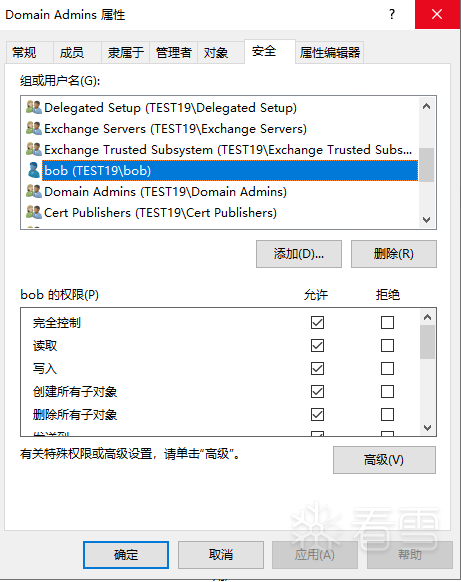
Task: Click the Exchange Servers group icon
Action: pos(34,128)
